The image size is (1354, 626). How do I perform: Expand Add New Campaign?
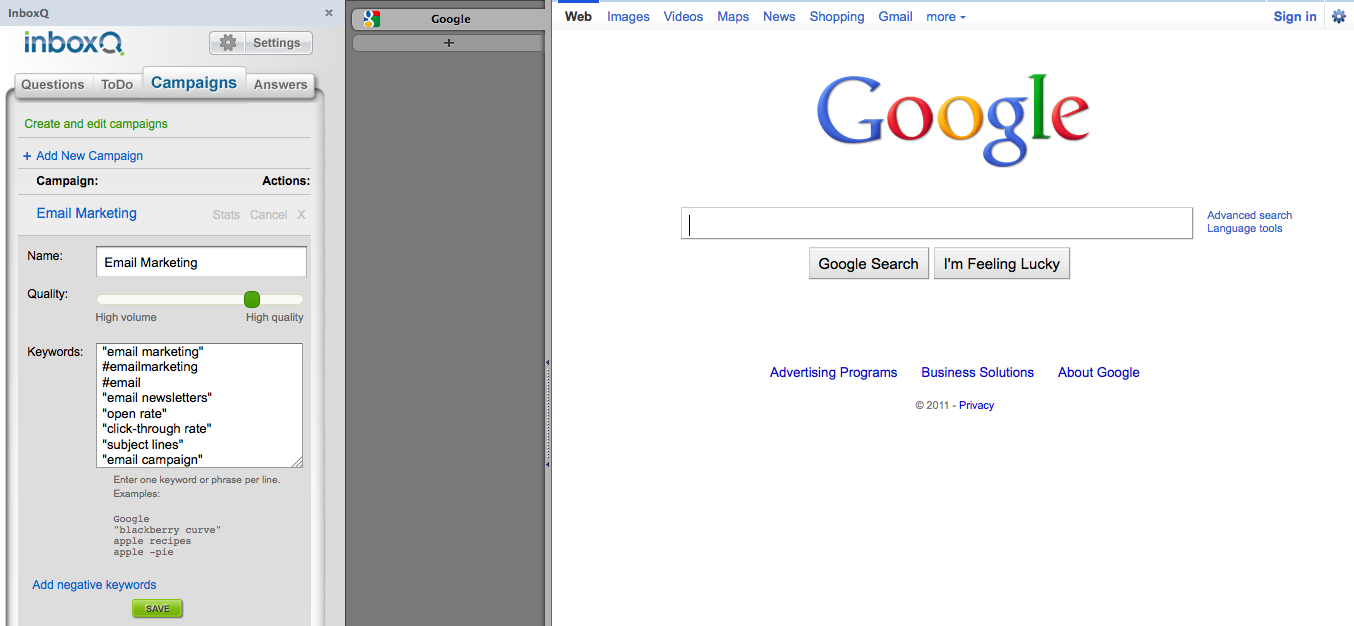[83, 156]
